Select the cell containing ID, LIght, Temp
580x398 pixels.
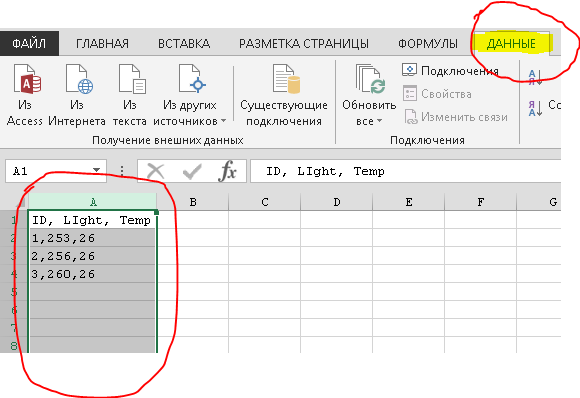click(92, 220)
